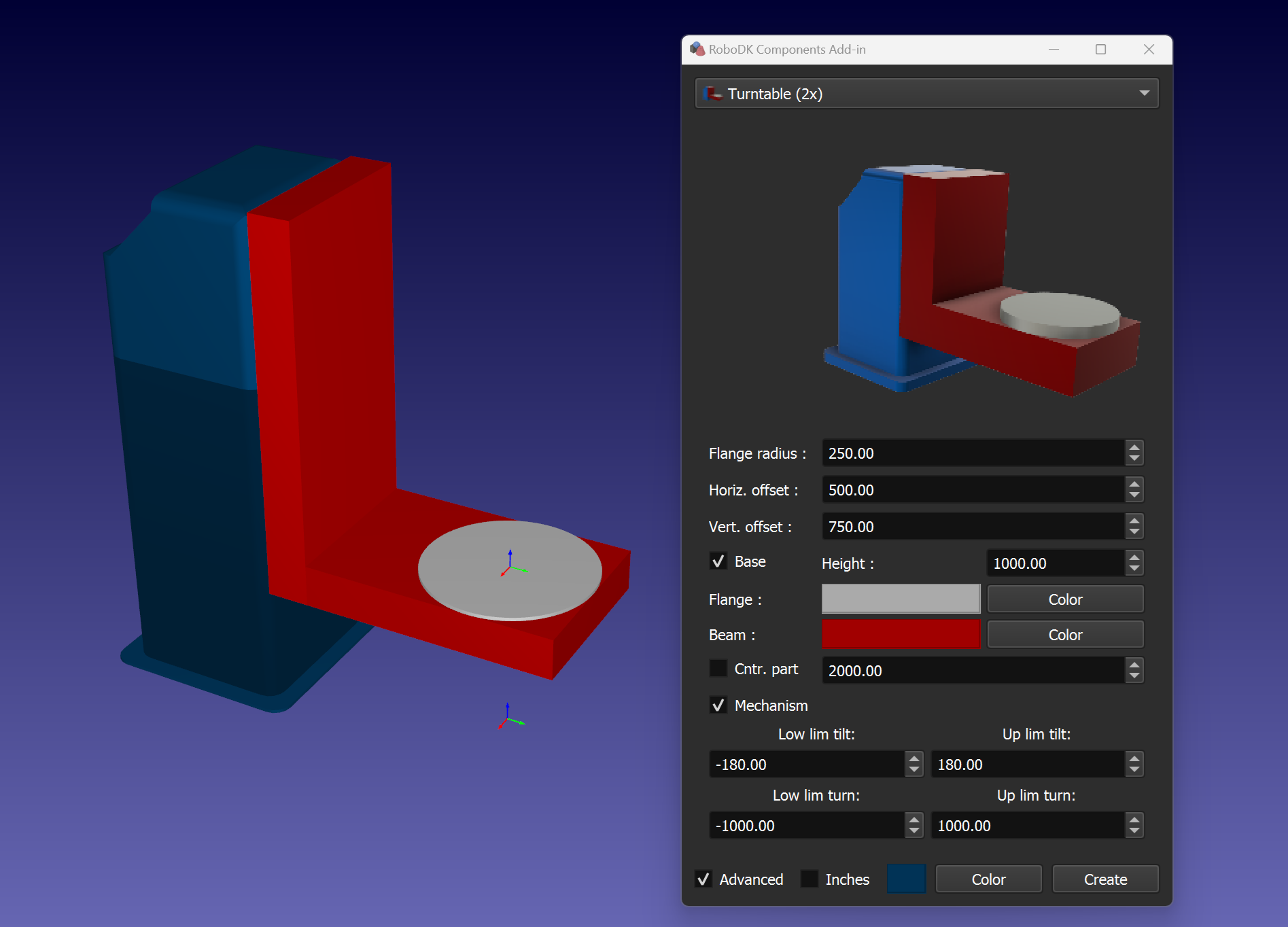This screenshot has width=1288, height=927.
Task: Disable the Advanced checkbox
Action: [x=703, y=879]
